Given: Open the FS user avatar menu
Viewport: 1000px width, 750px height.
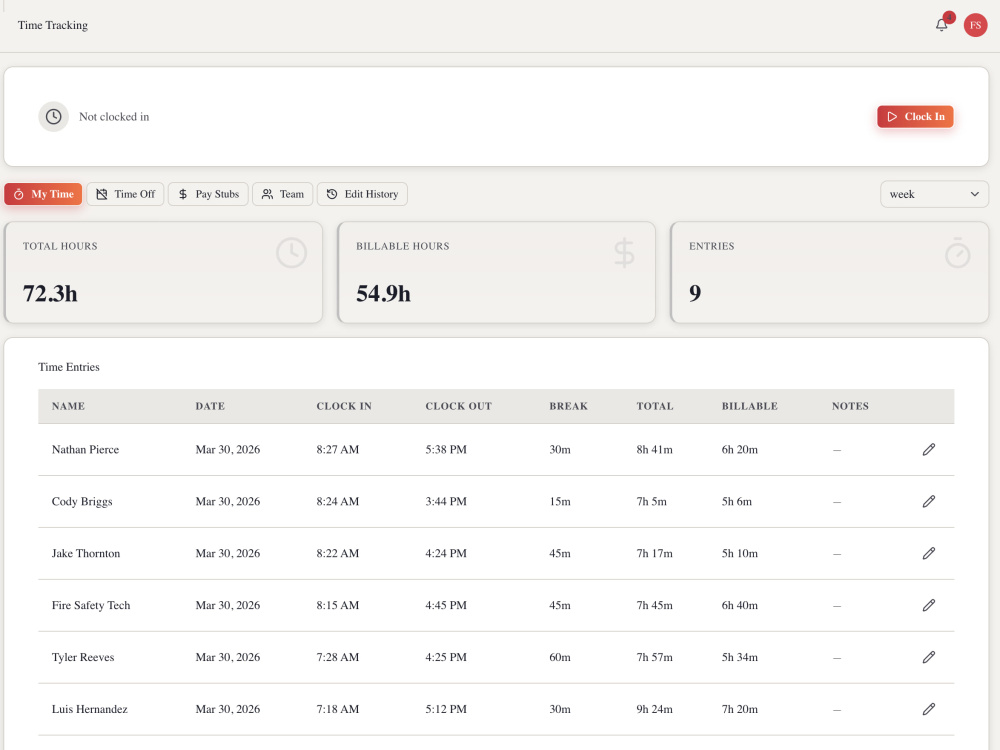Looking at the screenshot, I should point(975,25).
